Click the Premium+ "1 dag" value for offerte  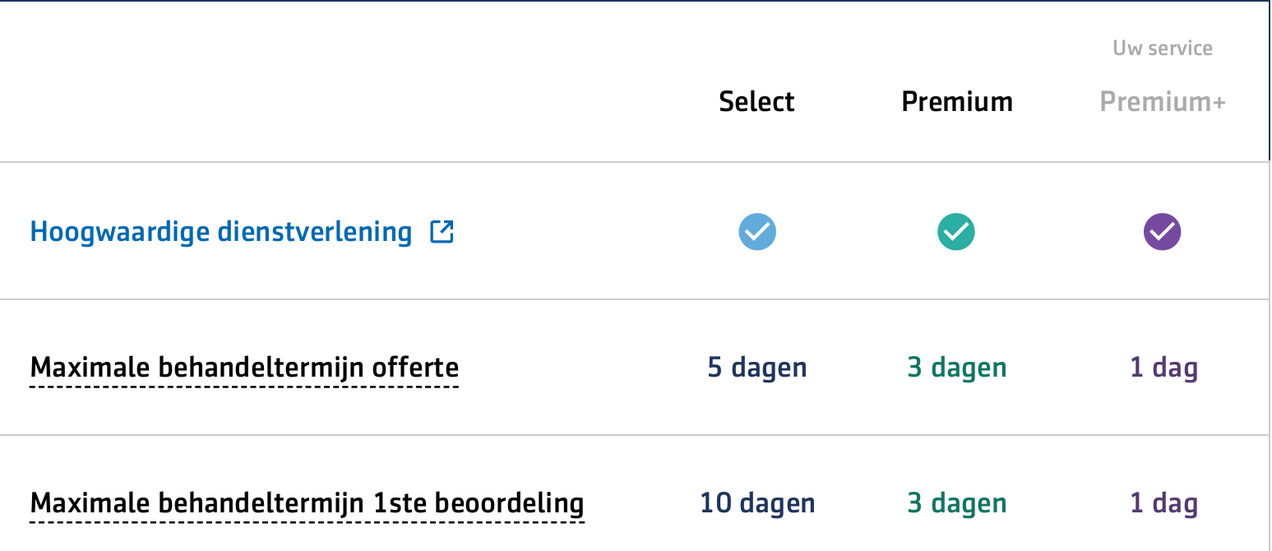coord(1163,368)
